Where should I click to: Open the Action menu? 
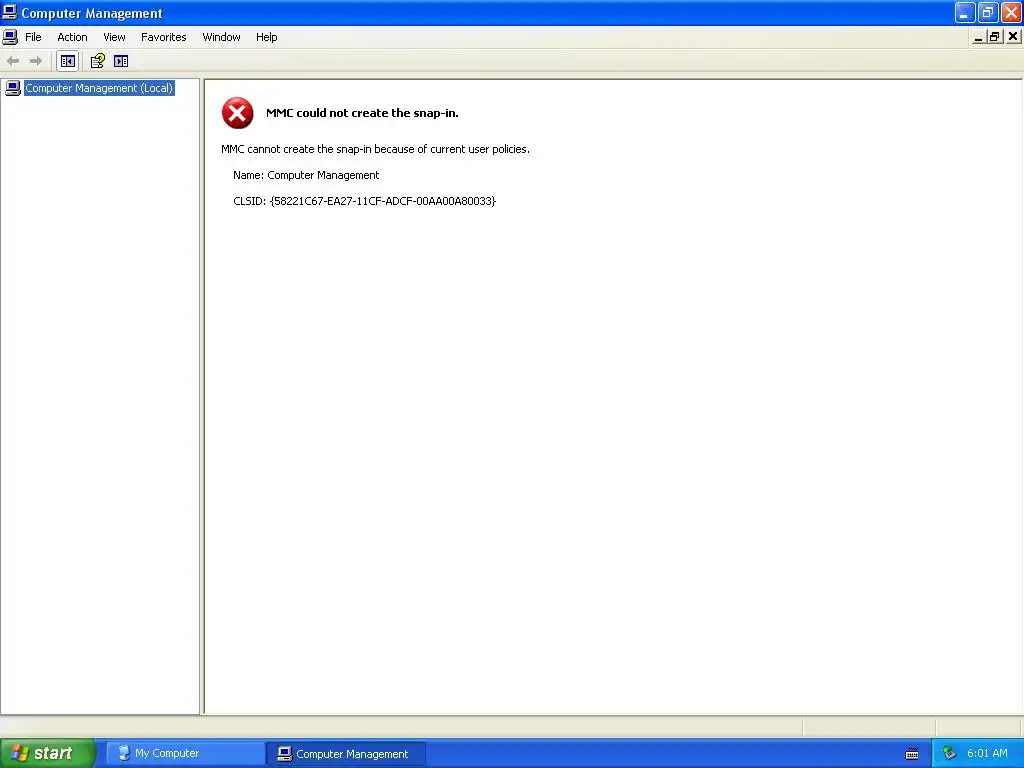click(72, 37)
